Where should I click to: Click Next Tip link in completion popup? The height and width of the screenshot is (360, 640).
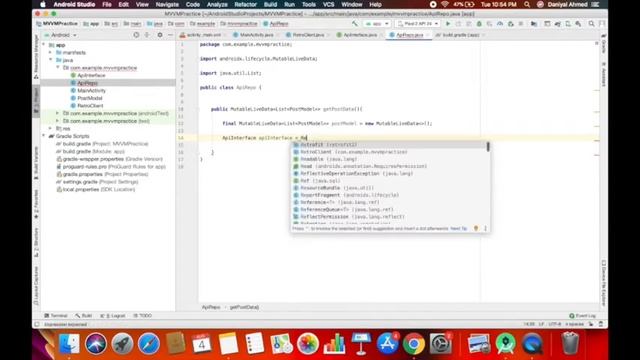pos(458,229)
